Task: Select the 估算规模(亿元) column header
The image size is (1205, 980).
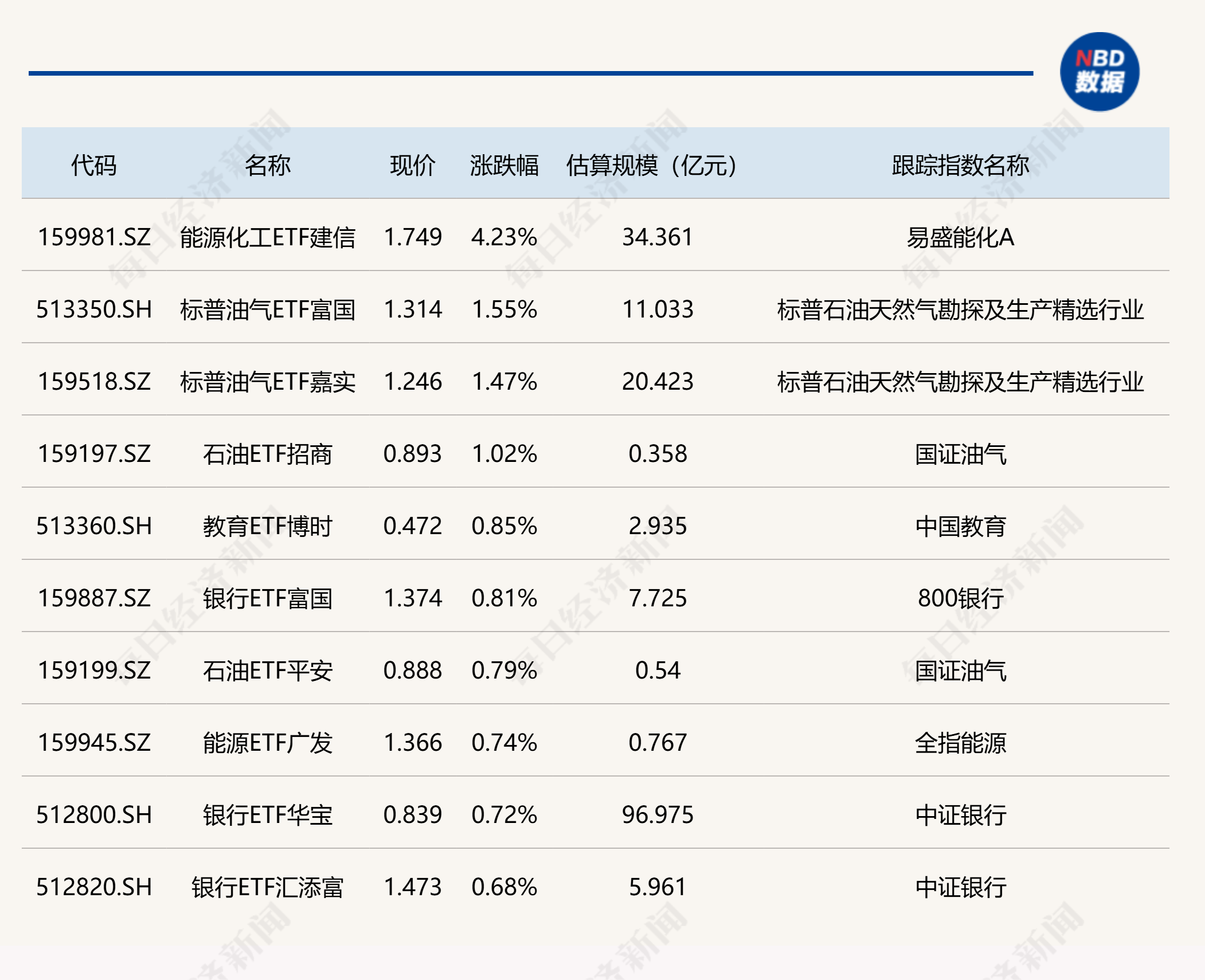Action: [x=651, y=165]
